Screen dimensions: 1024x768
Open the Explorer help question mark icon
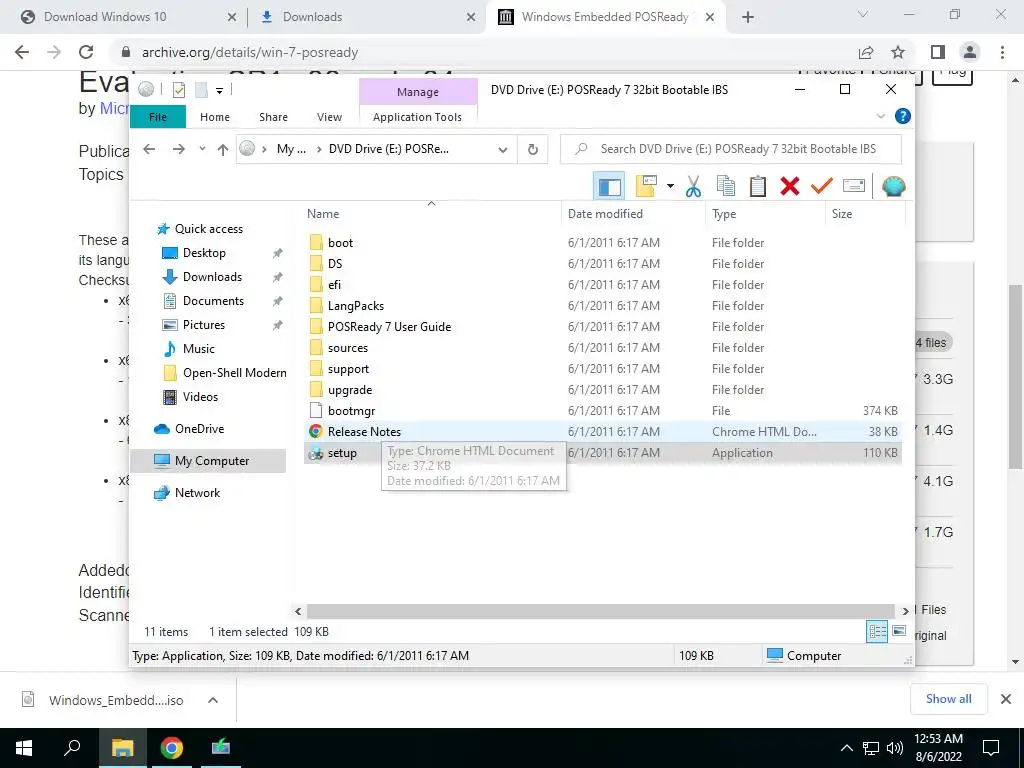pyautogui.click(x=903, y=116)
